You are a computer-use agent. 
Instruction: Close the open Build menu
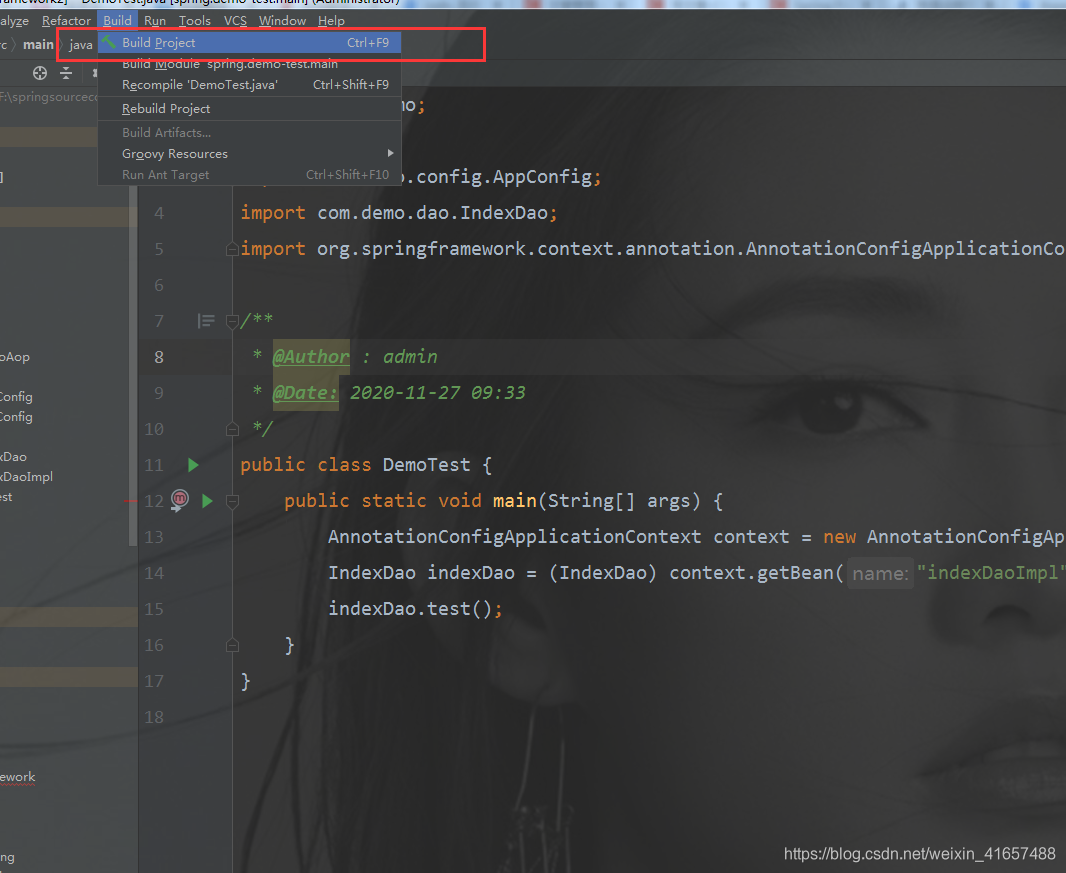(118, 21)
